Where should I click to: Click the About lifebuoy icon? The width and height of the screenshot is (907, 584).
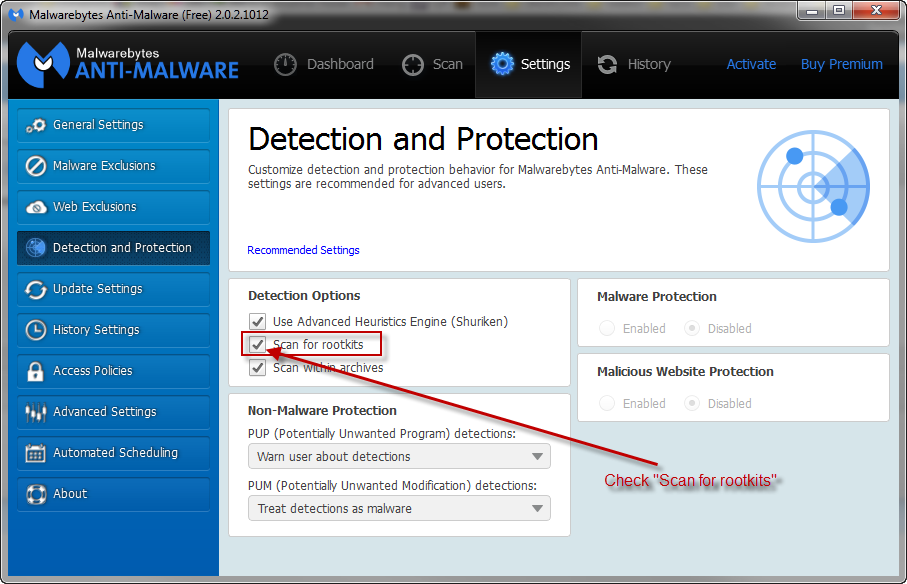pyautogui.click(x=36, y=494)
